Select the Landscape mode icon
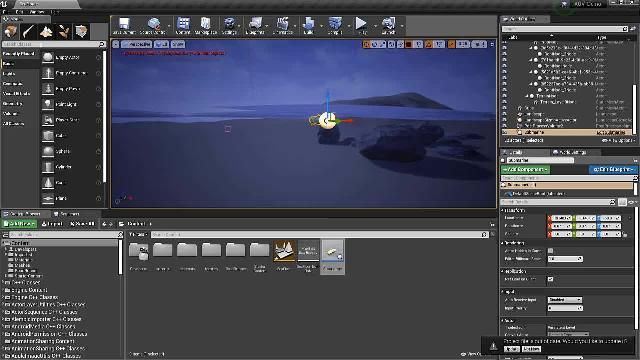This screenshot has width=640, height=360. tap(46, 31)
